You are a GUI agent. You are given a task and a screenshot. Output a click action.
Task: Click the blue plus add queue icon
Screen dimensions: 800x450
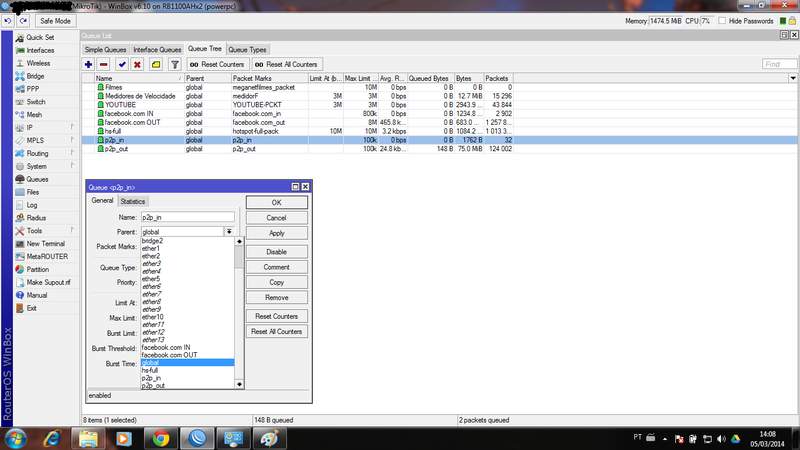[88, 64]
